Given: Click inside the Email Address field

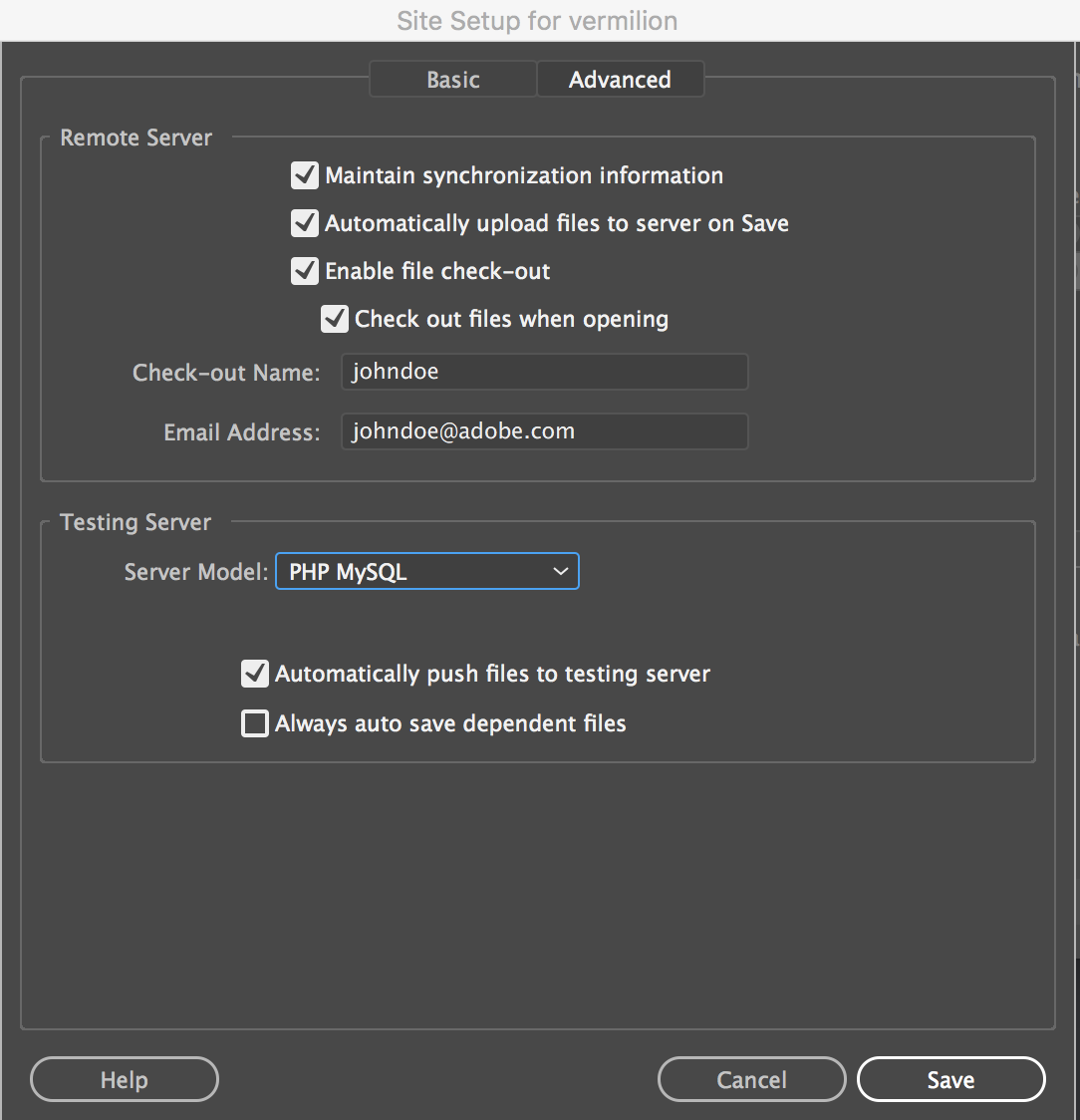Looking at the screenshot, I should 544,430.
